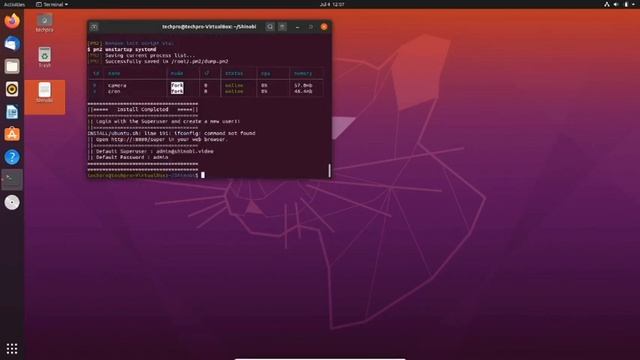Open the Terminal app menu in top bar
Screen dimensions: 640x360
(52, 4)
